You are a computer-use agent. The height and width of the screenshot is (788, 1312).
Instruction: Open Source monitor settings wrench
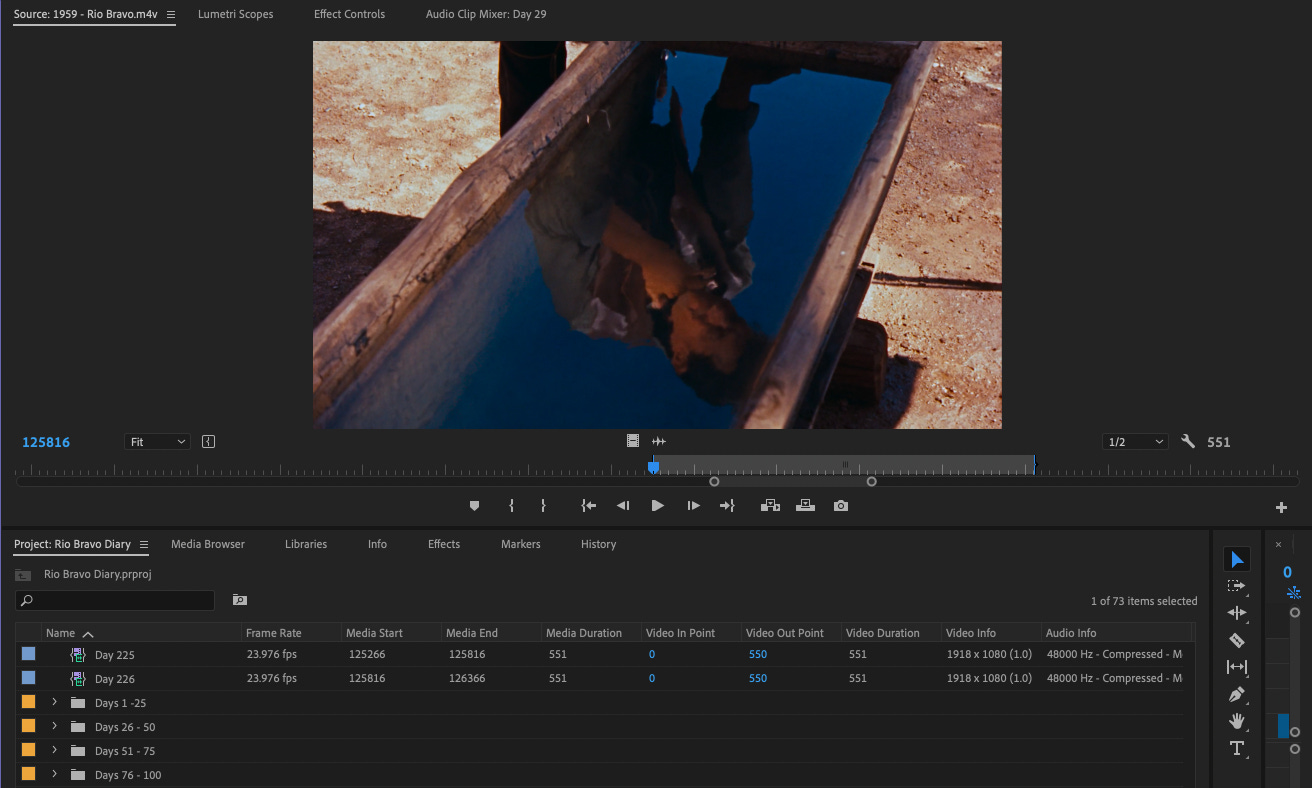tap(1188, 441)
